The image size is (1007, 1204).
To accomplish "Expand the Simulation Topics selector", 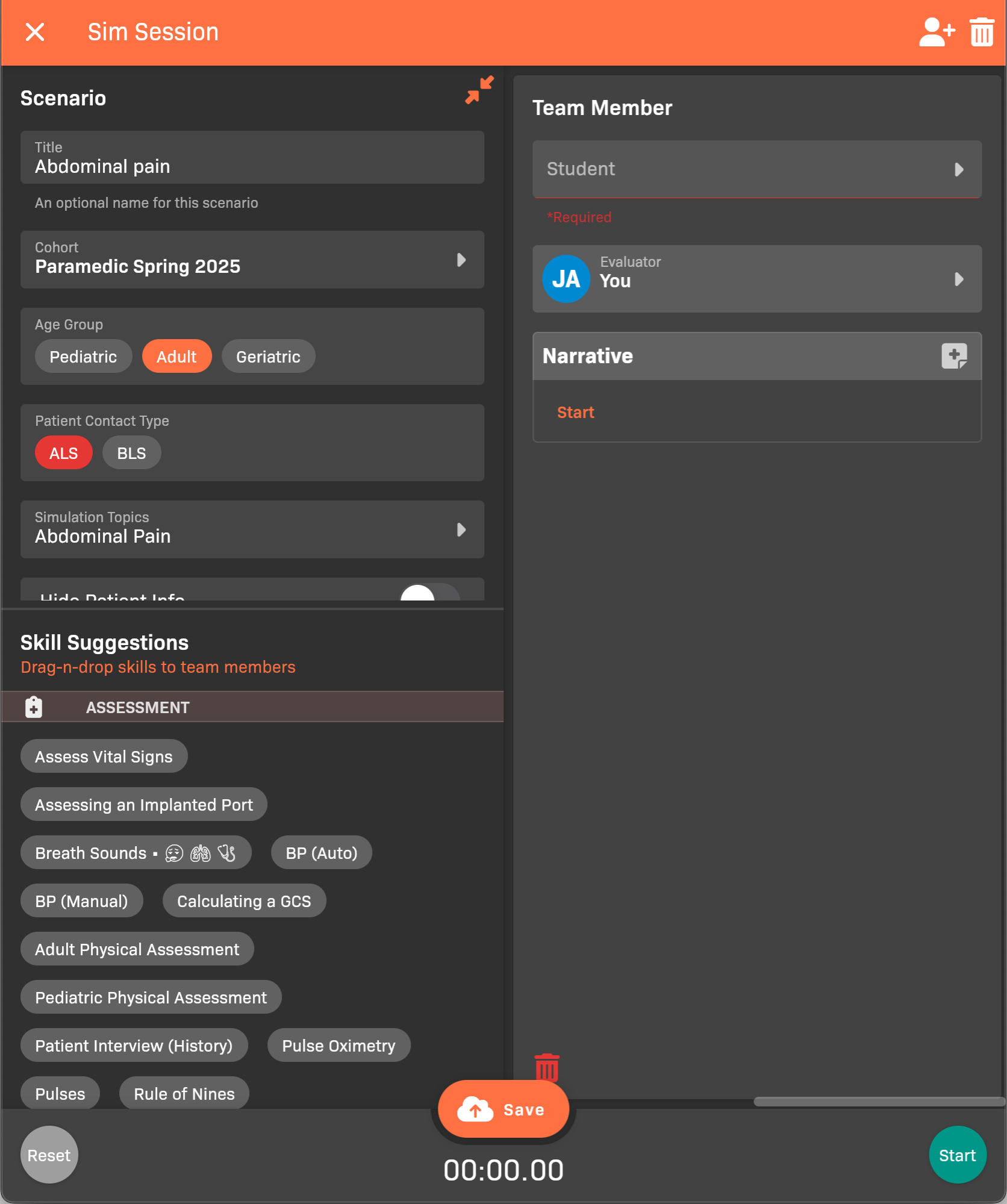I will pos(252,529).
